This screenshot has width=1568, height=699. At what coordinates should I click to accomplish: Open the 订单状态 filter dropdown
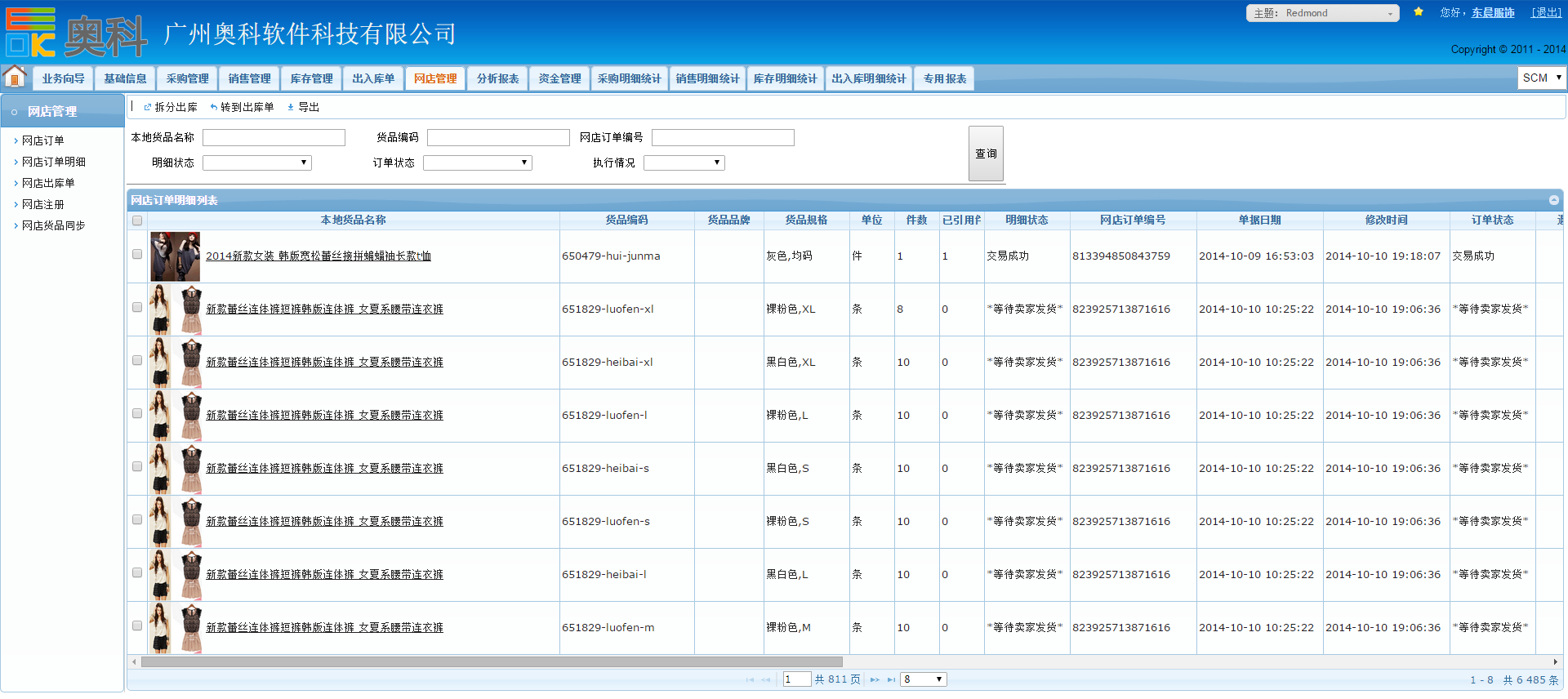[478, 163]
